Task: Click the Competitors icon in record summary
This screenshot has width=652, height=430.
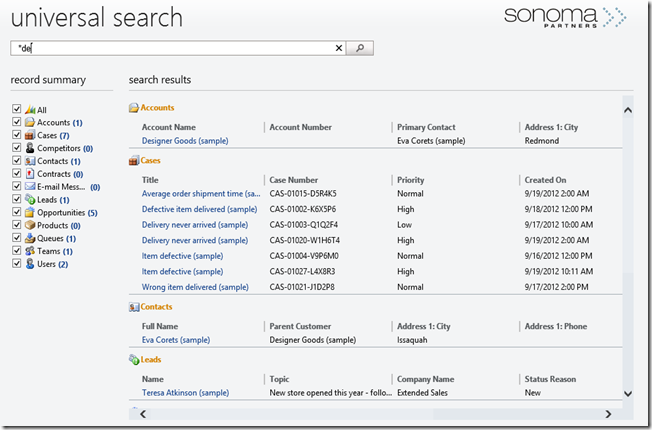Action: pyautogui.click(x=29, y=149)
